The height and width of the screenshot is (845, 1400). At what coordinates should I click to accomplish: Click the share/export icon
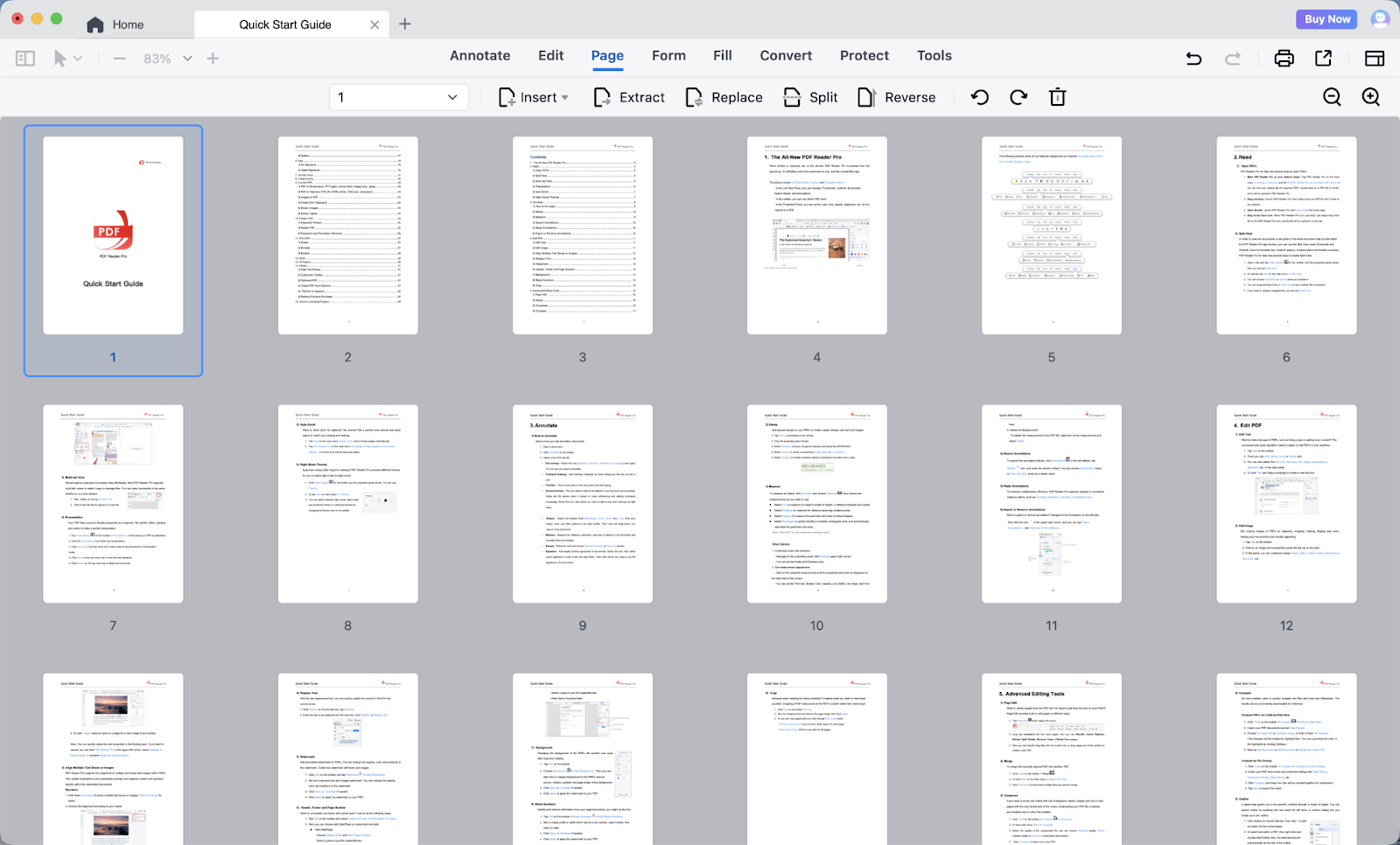pyautogui.click(x=1323, y=59)
